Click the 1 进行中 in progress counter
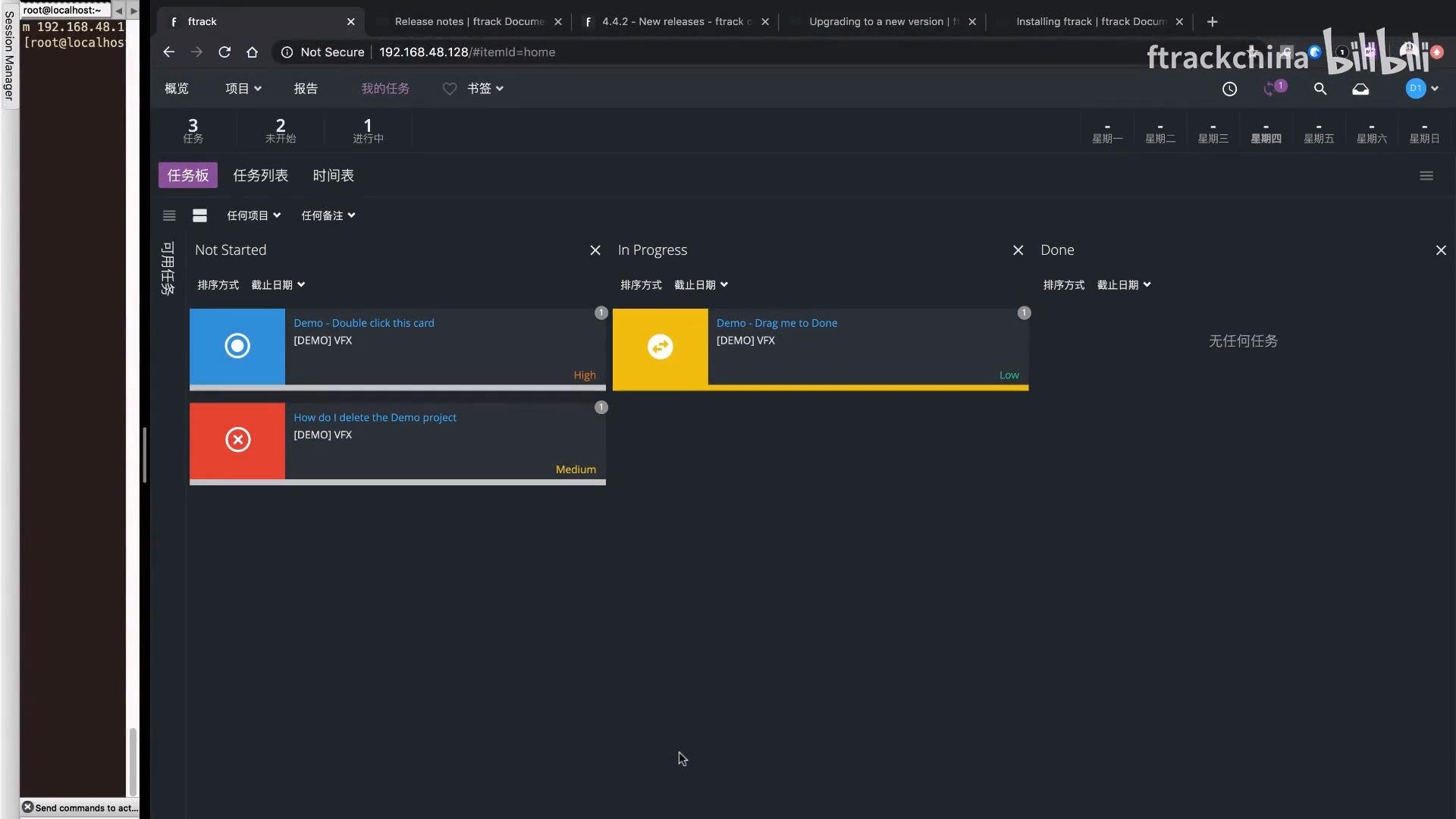Screen dimensions: 1456x819 pyautogui.click(x=368, y=130)
